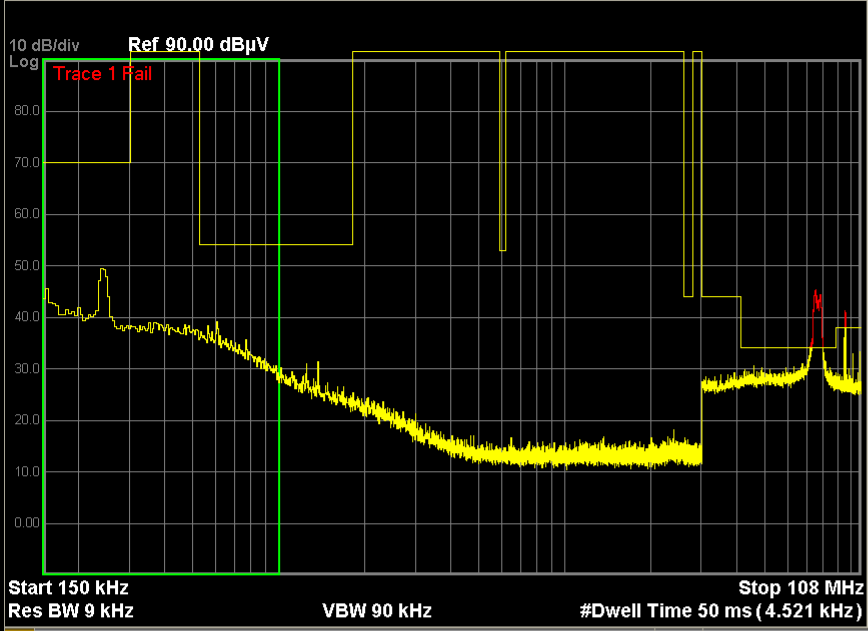Select the 50.0 dB gridline label

click(25, 265)
